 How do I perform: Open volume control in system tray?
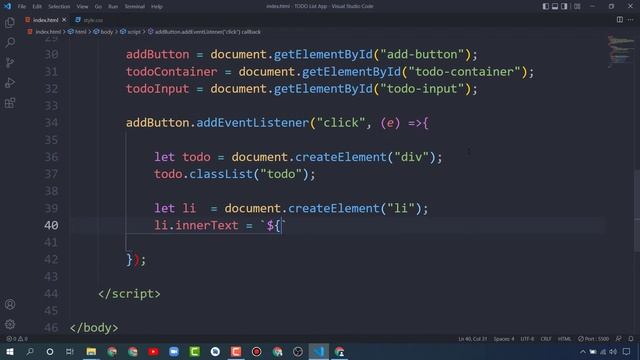click(x=613, y=351)
